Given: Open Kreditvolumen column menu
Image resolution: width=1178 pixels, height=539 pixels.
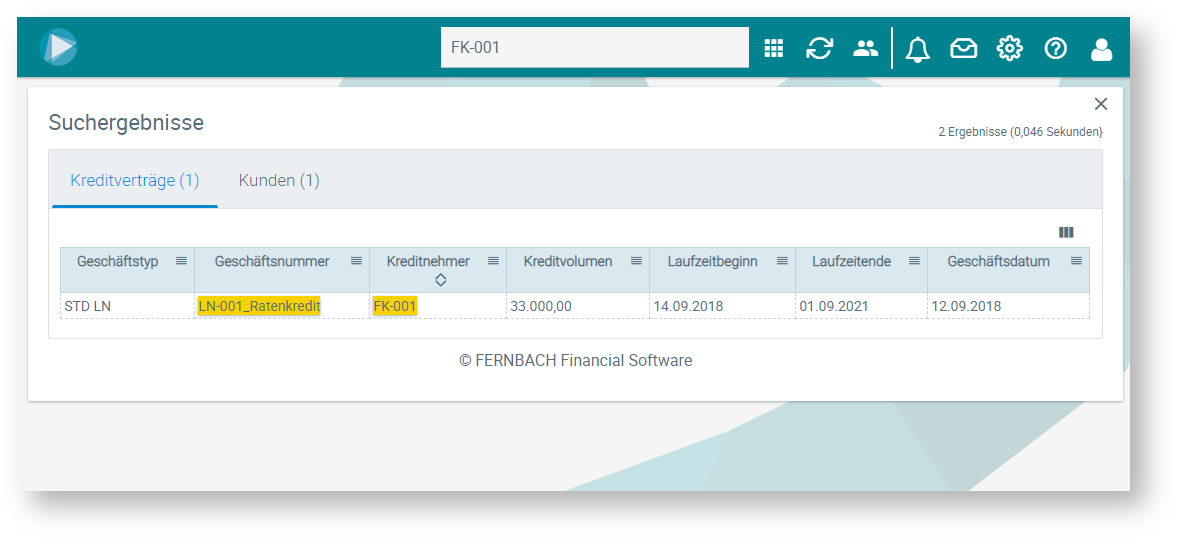Looking at the screenshot, I should [x=636, y=261].
